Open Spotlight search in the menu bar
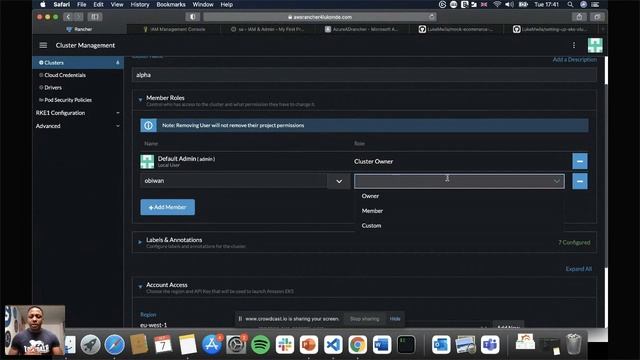Screen dimensions: 640x360 (x=570, y=4)
